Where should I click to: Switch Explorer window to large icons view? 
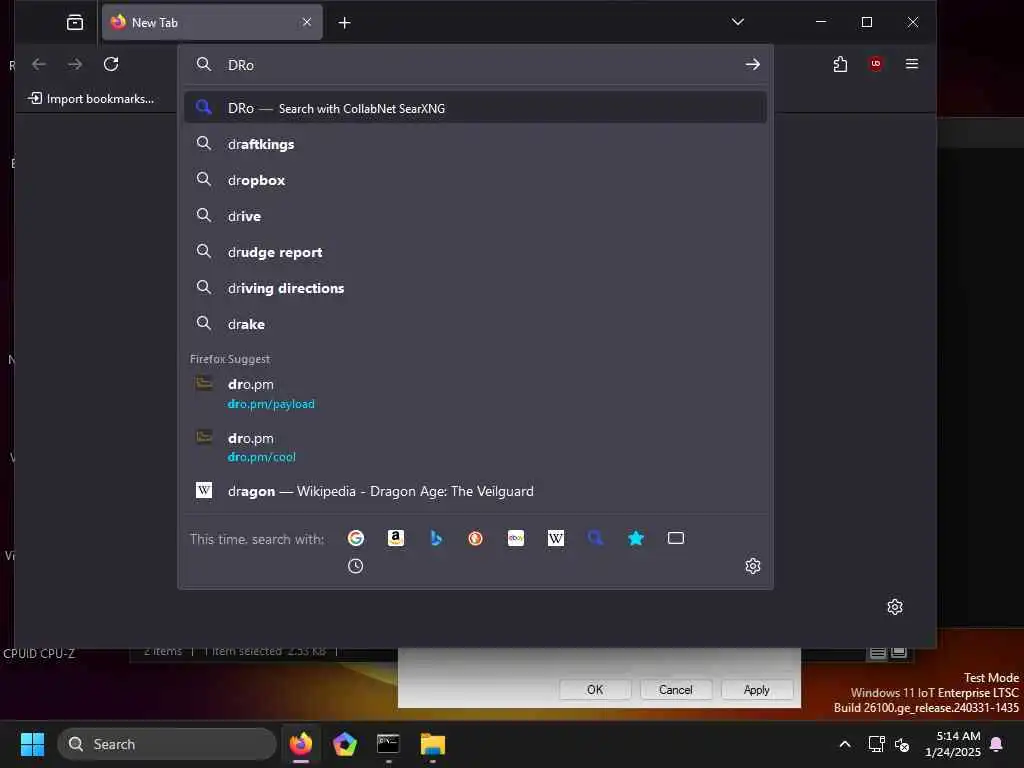click(x=899, y=652)
